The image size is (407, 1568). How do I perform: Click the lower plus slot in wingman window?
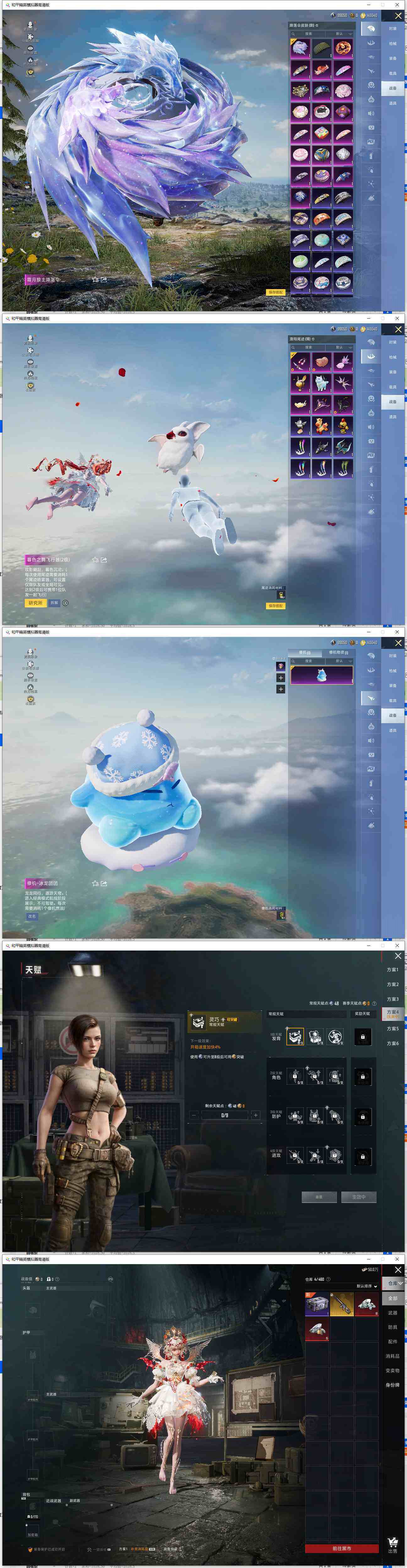(x=281, y=689)
